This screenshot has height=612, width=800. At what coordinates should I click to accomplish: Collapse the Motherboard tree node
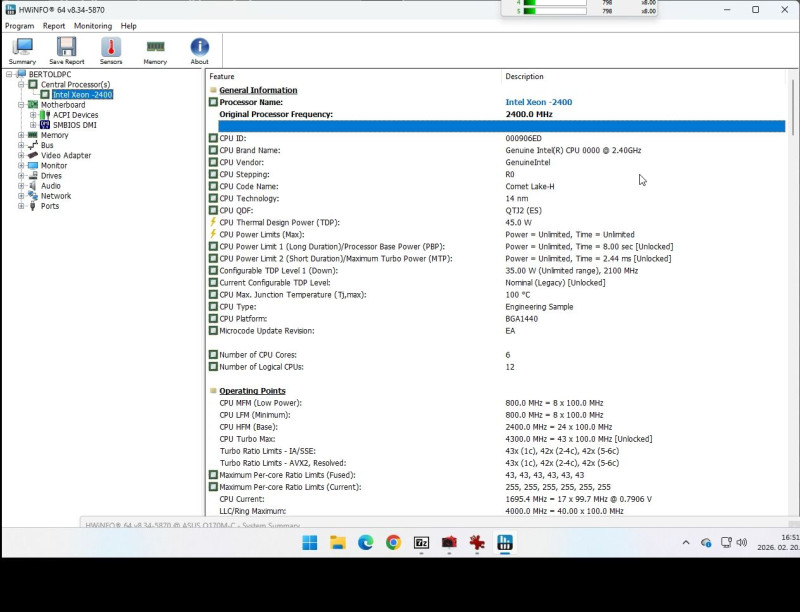(x=21, y=105)
